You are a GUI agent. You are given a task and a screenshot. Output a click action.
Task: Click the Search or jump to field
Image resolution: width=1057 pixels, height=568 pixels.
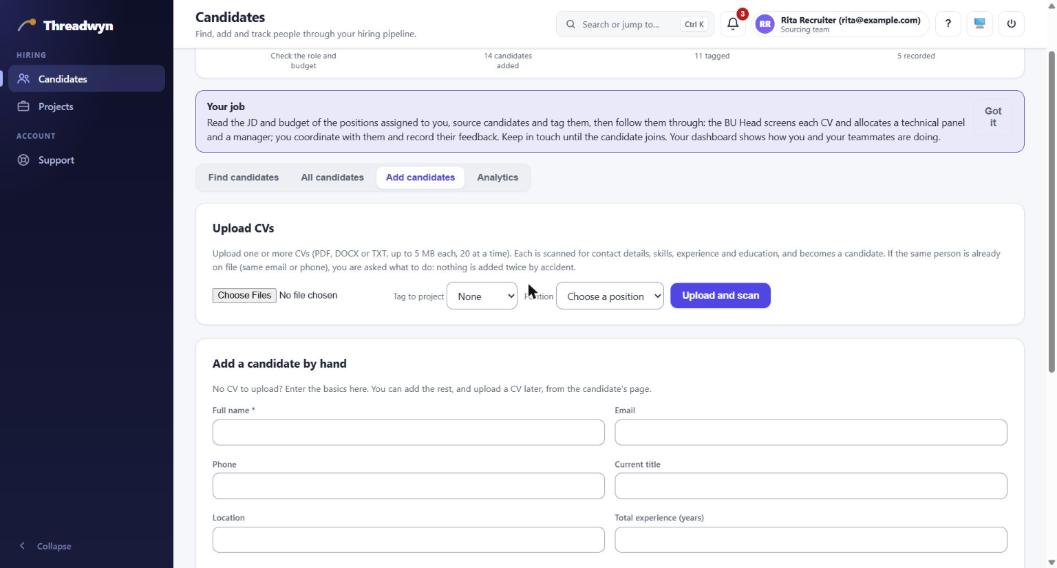[634, 24]
